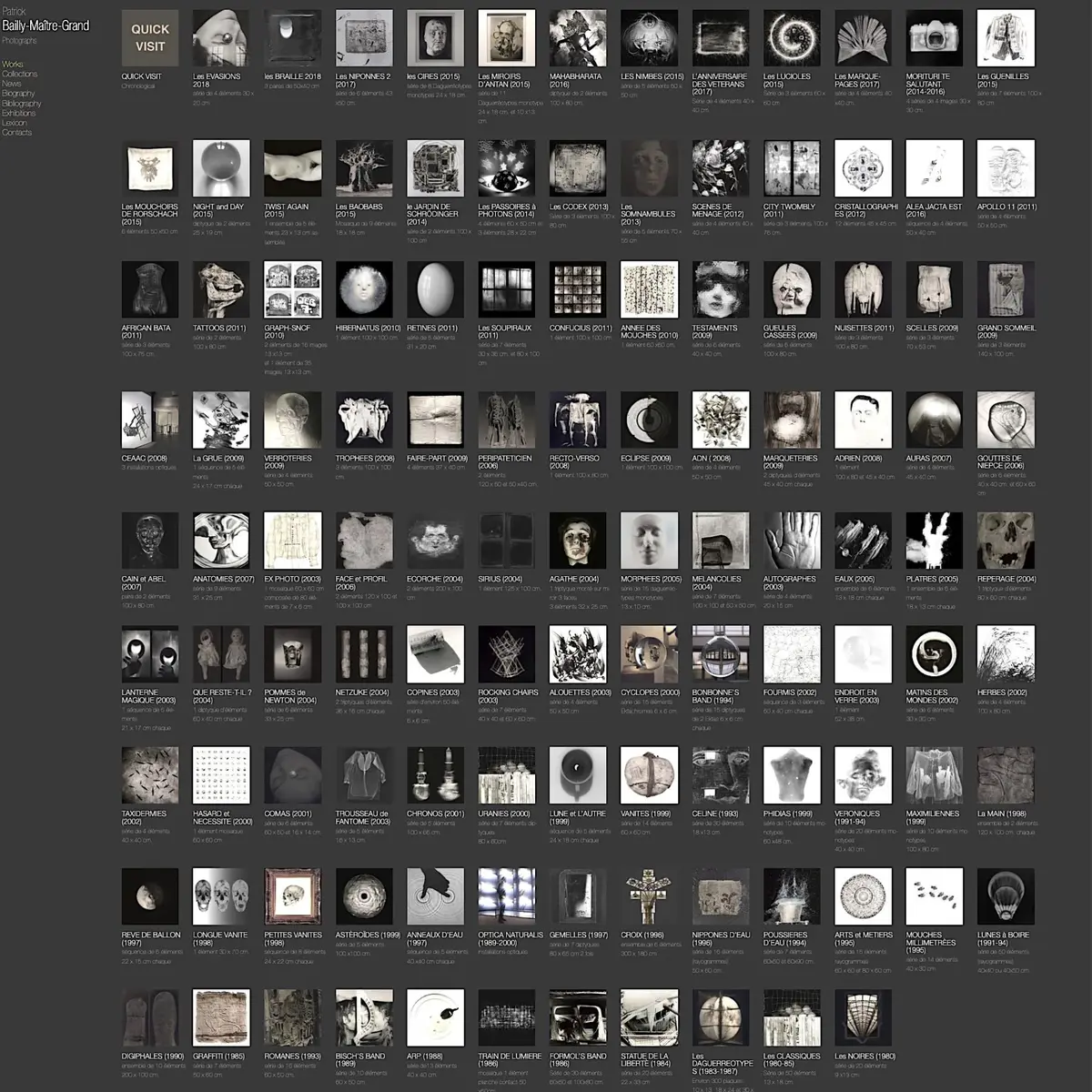Select Collections in the sidebar menu

19,74
